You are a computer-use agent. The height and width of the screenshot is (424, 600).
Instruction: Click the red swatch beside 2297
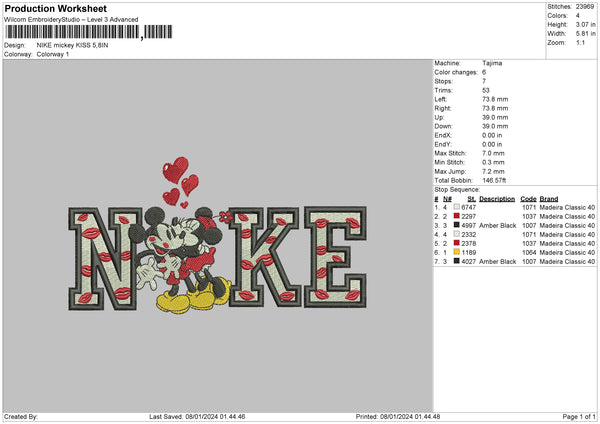tap(457, 216)
